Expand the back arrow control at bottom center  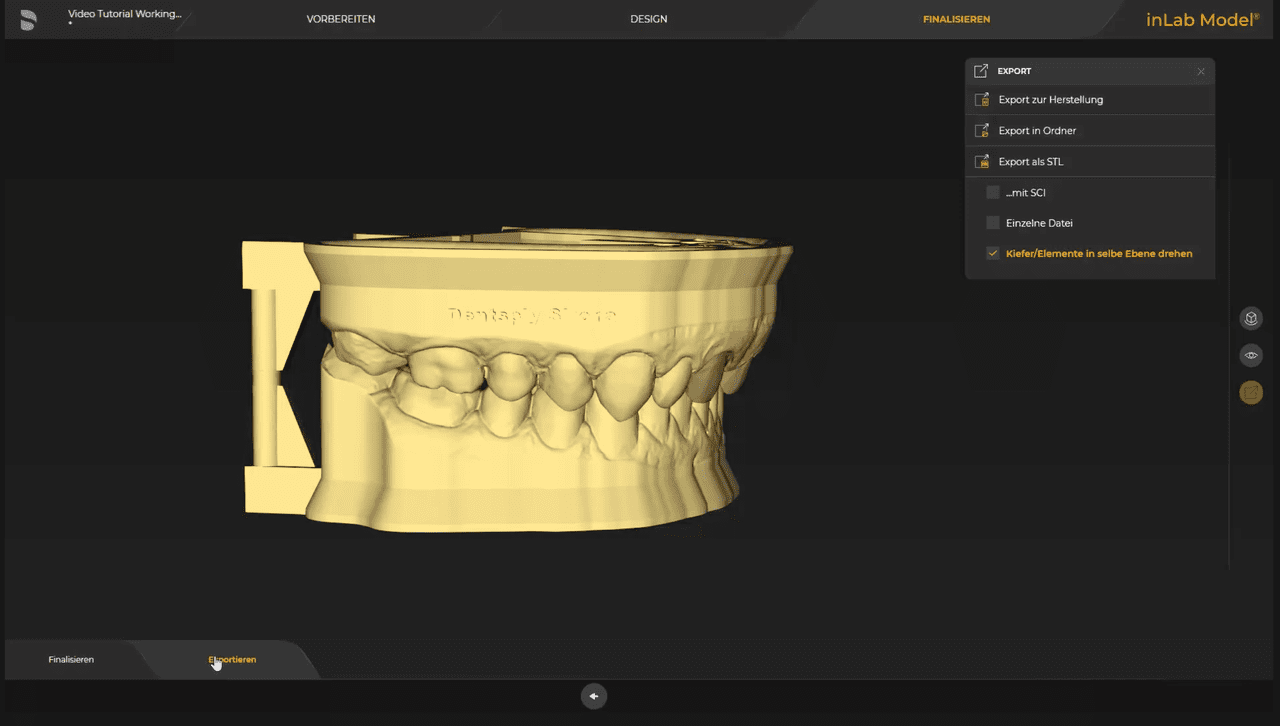click(594, 696)
